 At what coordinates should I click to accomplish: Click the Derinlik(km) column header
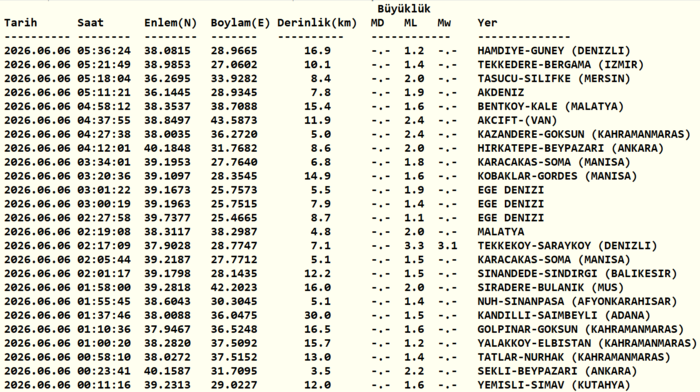click(x=317, y=23)
